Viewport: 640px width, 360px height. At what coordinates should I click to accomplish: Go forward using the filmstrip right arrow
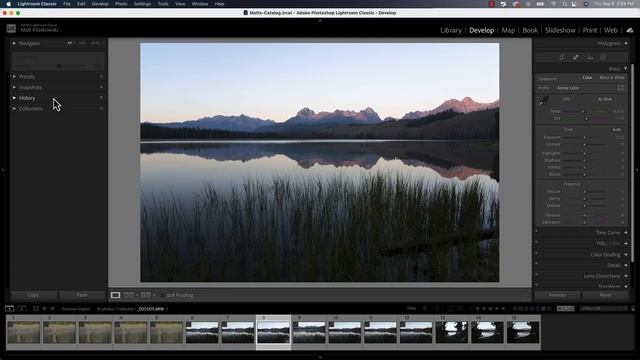pos(52,309)
